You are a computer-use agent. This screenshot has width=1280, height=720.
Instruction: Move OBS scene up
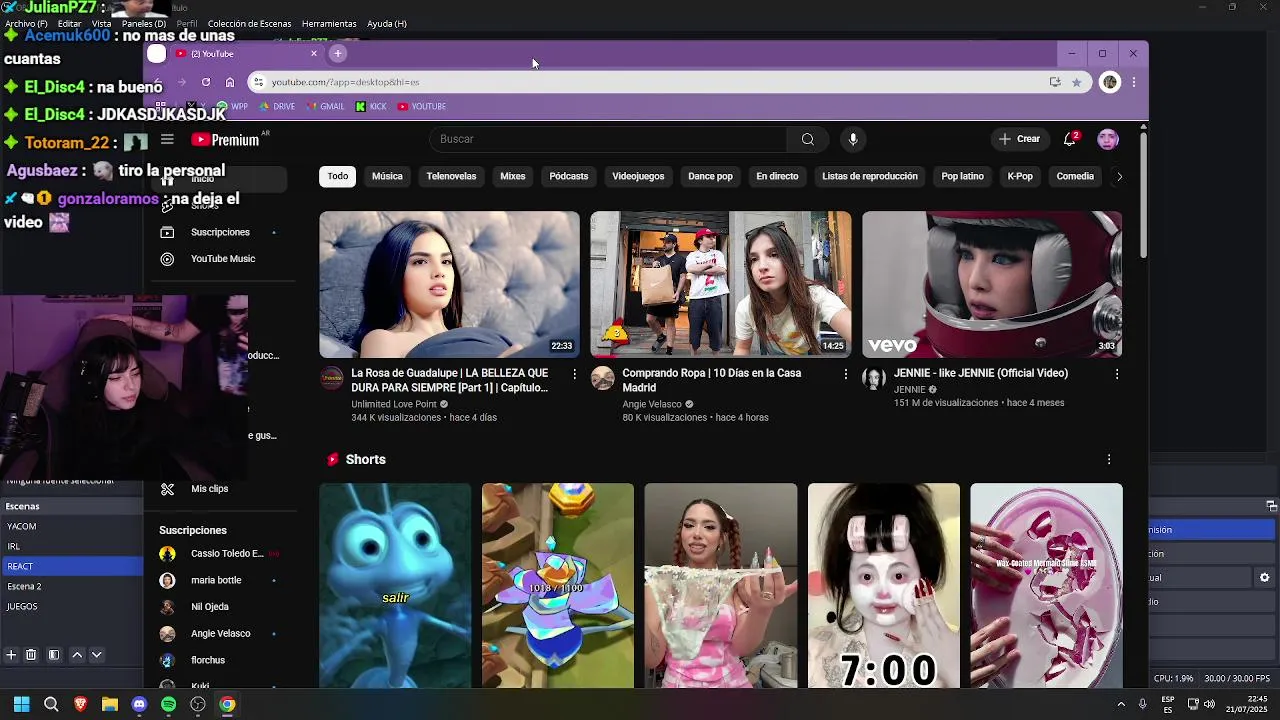[77, 655]
